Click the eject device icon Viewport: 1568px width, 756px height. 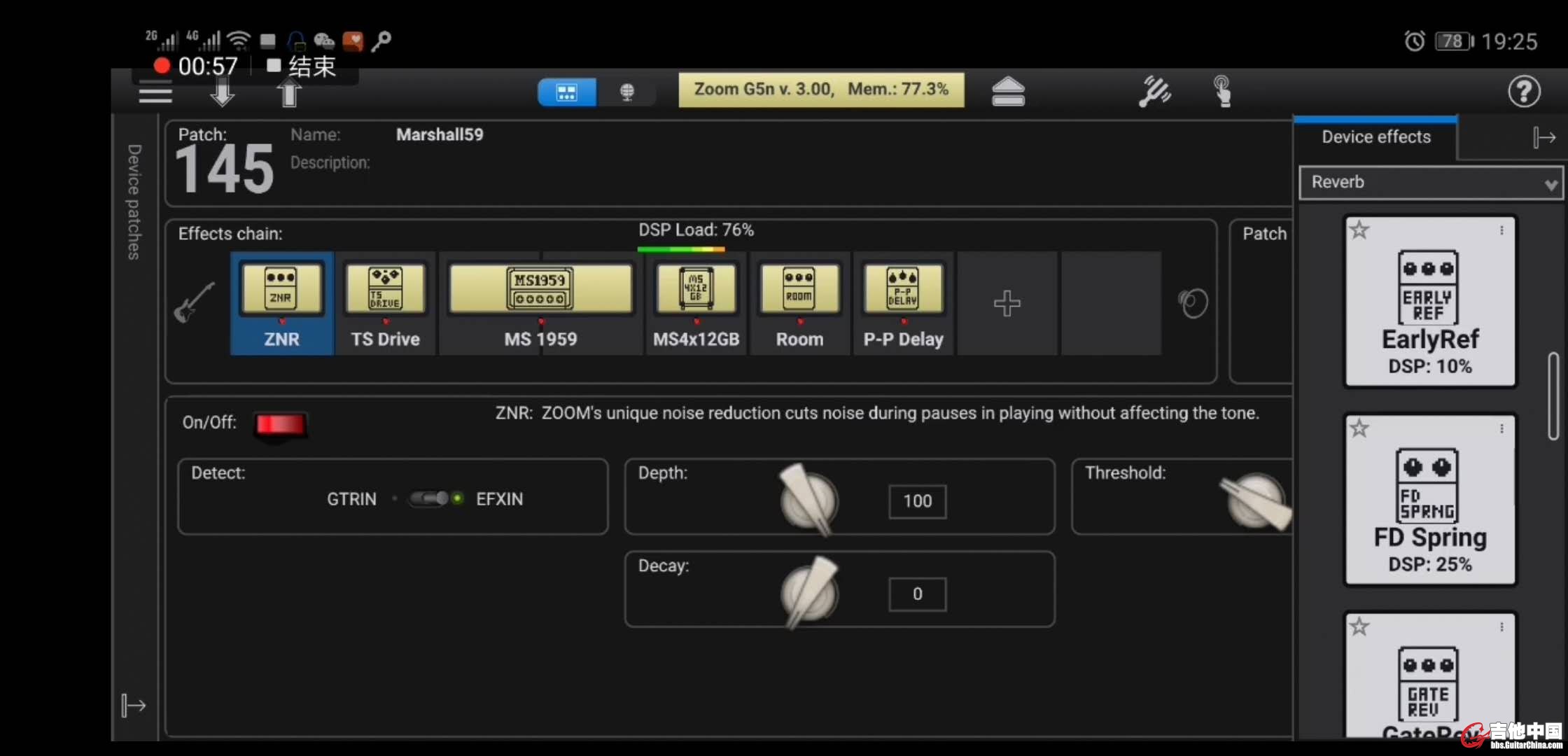(x=1008, y=92)
